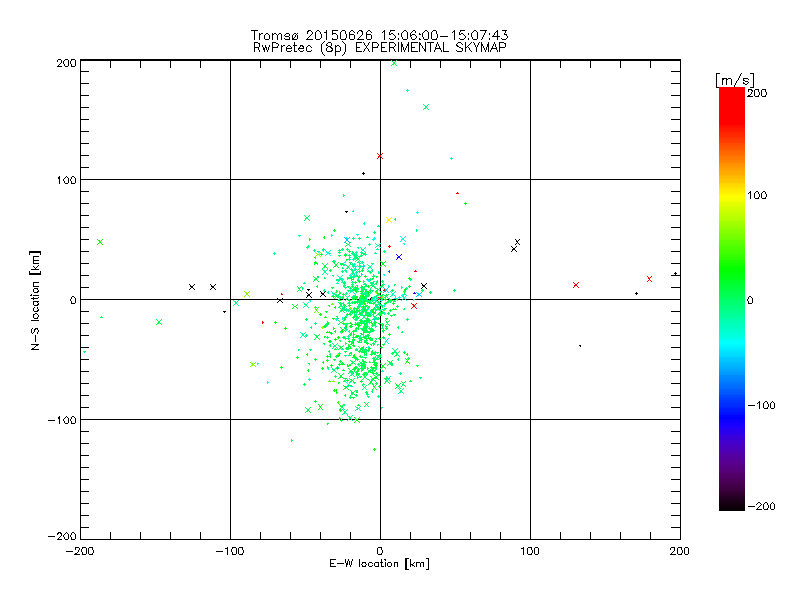Click the 'N-S location [km]' axis label

35,300
